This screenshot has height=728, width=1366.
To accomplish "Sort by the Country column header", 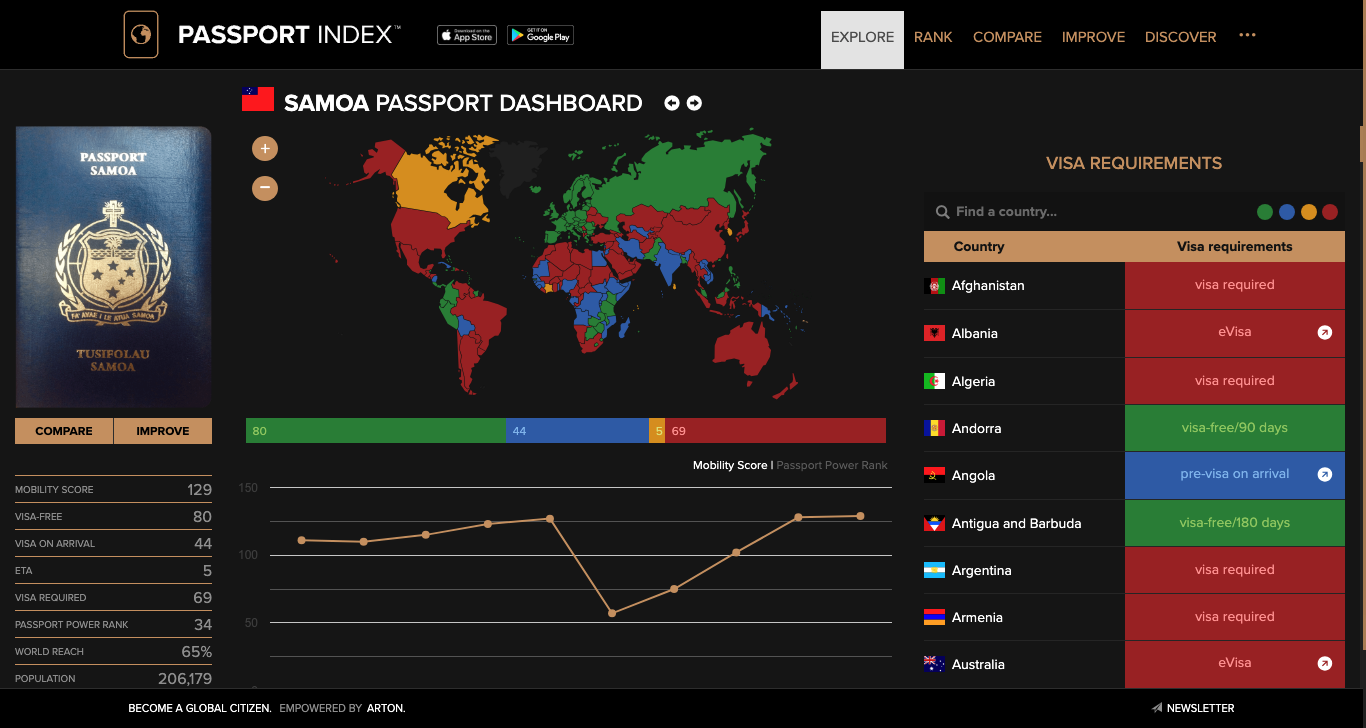I will click(x=979, y=247).
